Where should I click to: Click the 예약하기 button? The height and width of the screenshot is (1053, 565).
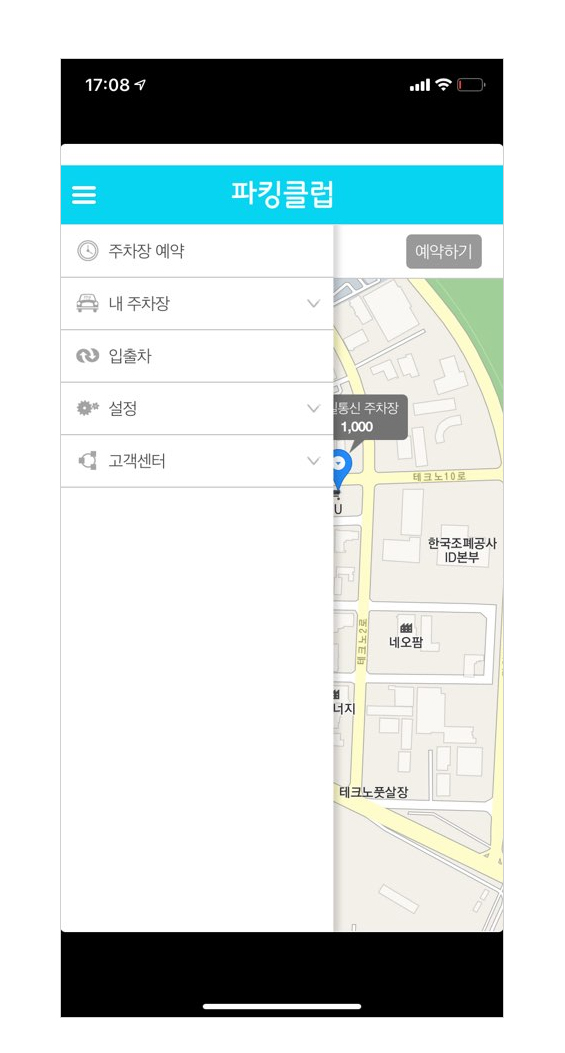point(443,251)
